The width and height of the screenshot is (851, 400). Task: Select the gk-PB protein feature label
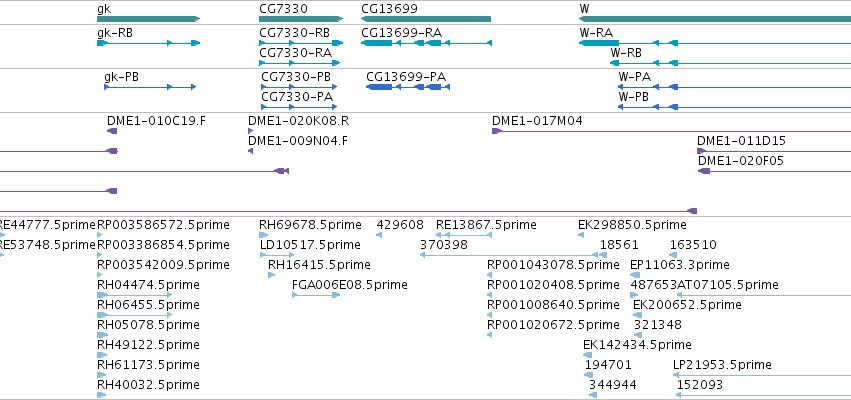pyautogui.click(x=121, y=77)
